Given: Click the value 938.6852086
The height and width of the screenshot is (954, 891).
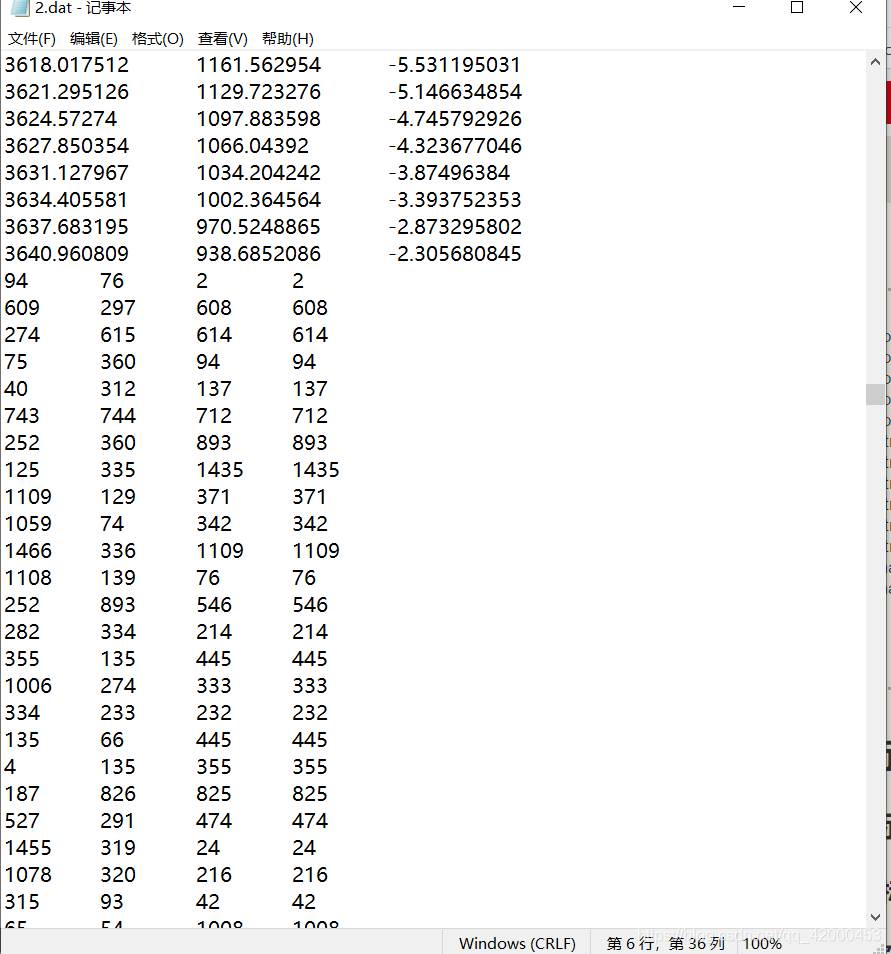Looking at the screenshot, I should [x=259, y=254].
